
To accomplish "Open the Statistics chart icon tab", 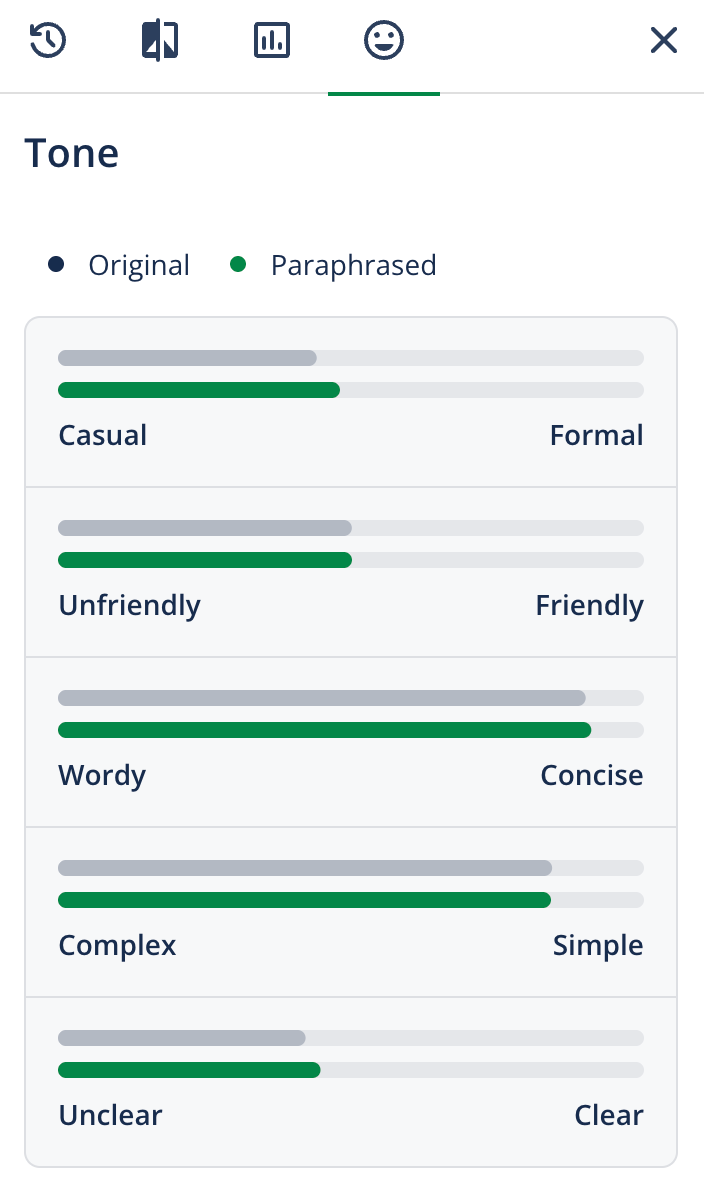I will tap(272, 41).
